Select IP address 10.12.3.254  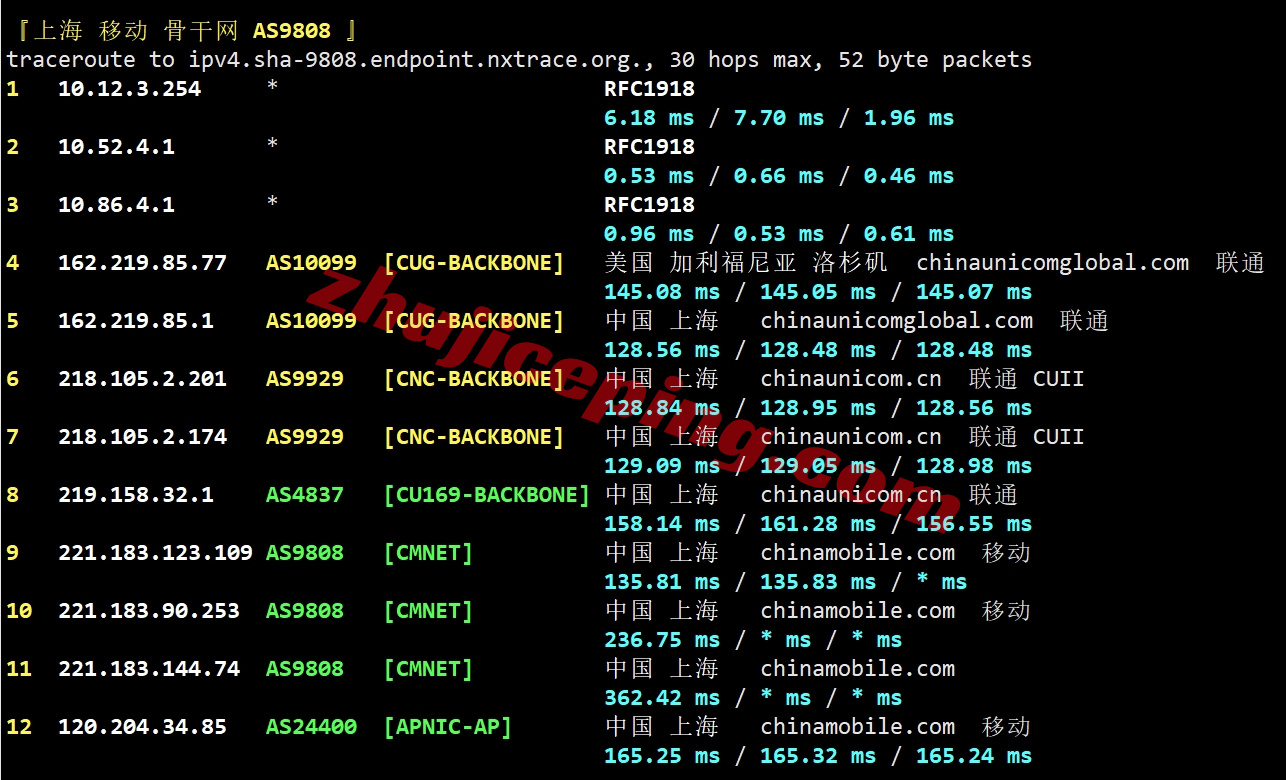pos(129,89)
